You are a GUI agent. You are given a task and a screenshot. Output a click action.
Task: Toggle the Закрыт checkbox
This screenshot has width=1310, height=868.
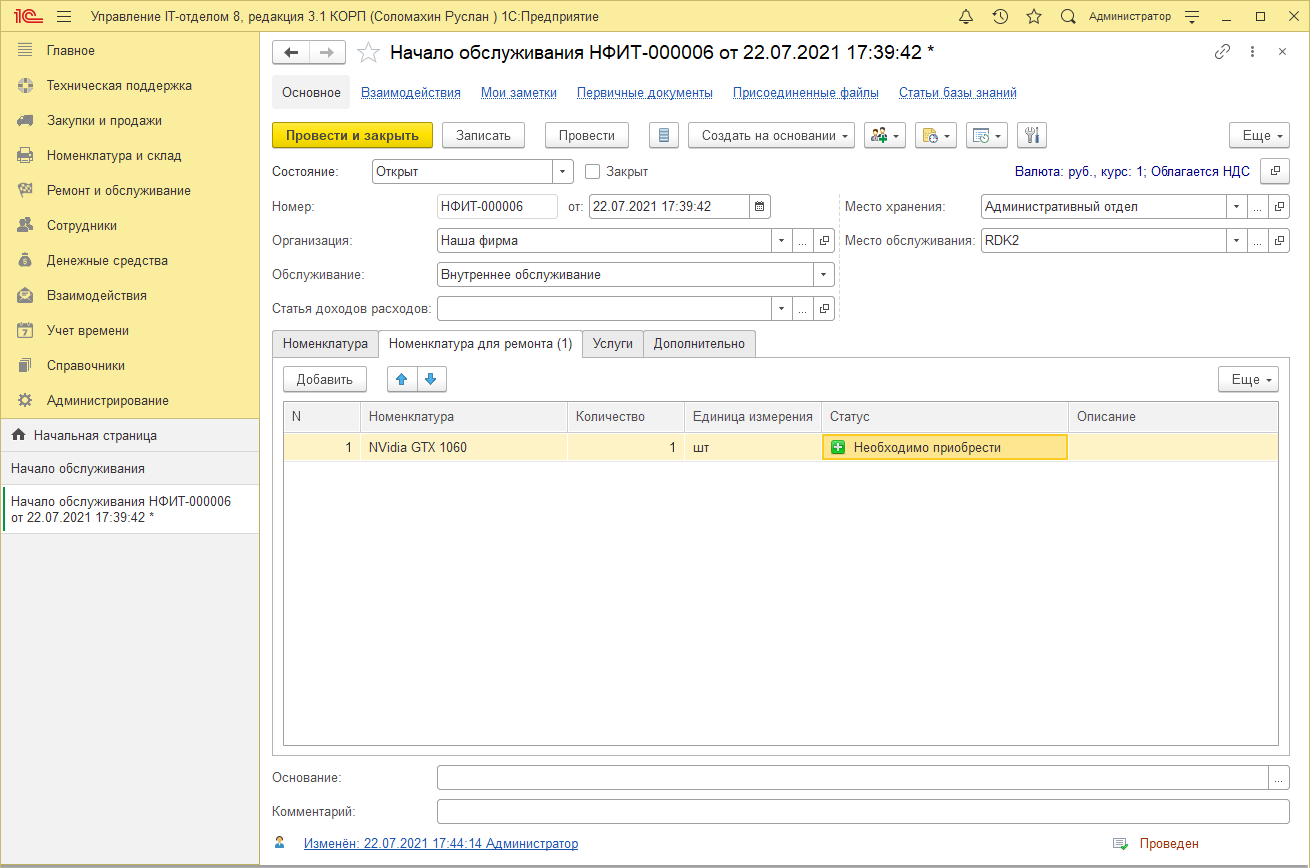pyautogui.click(x=592, y=171)
